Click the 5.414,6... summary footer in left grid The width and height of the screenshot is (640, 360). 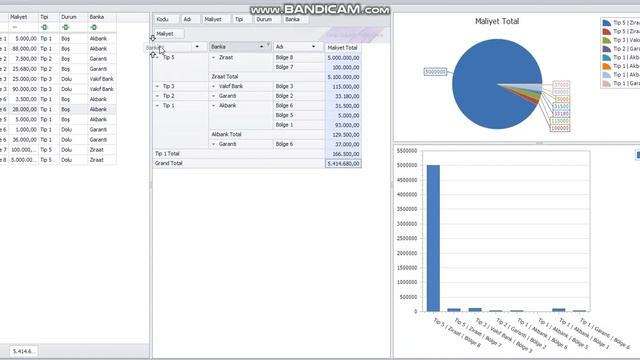24,351
